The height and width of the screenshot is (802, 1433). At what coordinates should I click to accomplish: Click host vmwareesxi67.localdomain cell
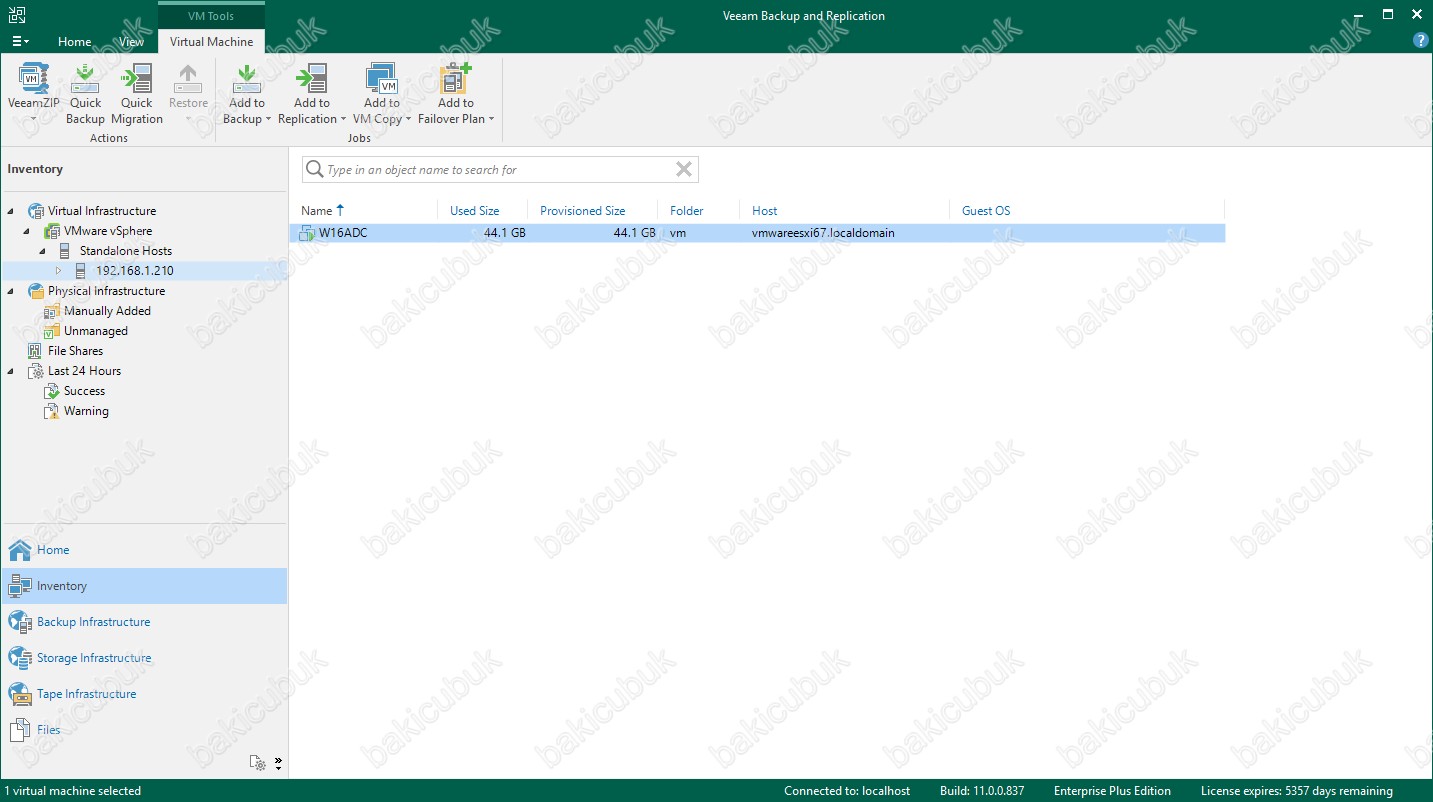[x=823, y=233]
